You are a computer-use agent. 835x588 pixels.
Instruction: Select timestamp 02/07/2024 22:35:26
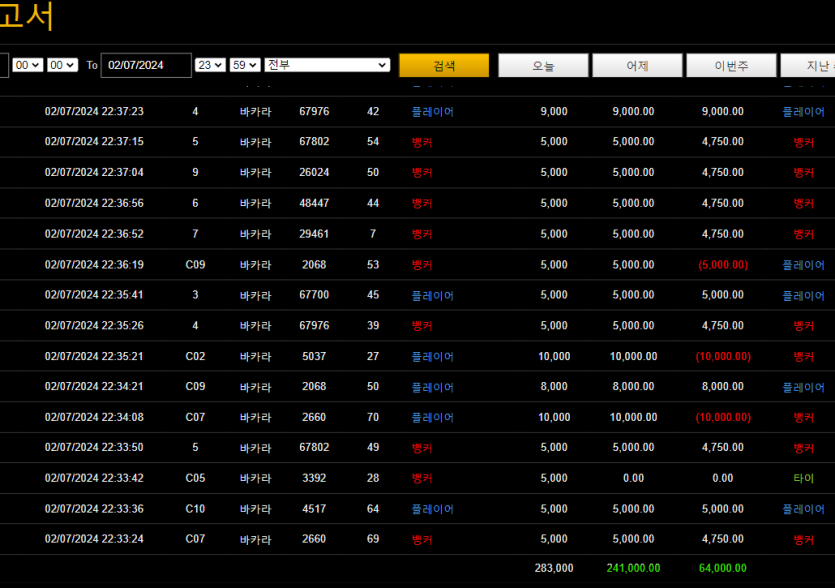(94, 325)
